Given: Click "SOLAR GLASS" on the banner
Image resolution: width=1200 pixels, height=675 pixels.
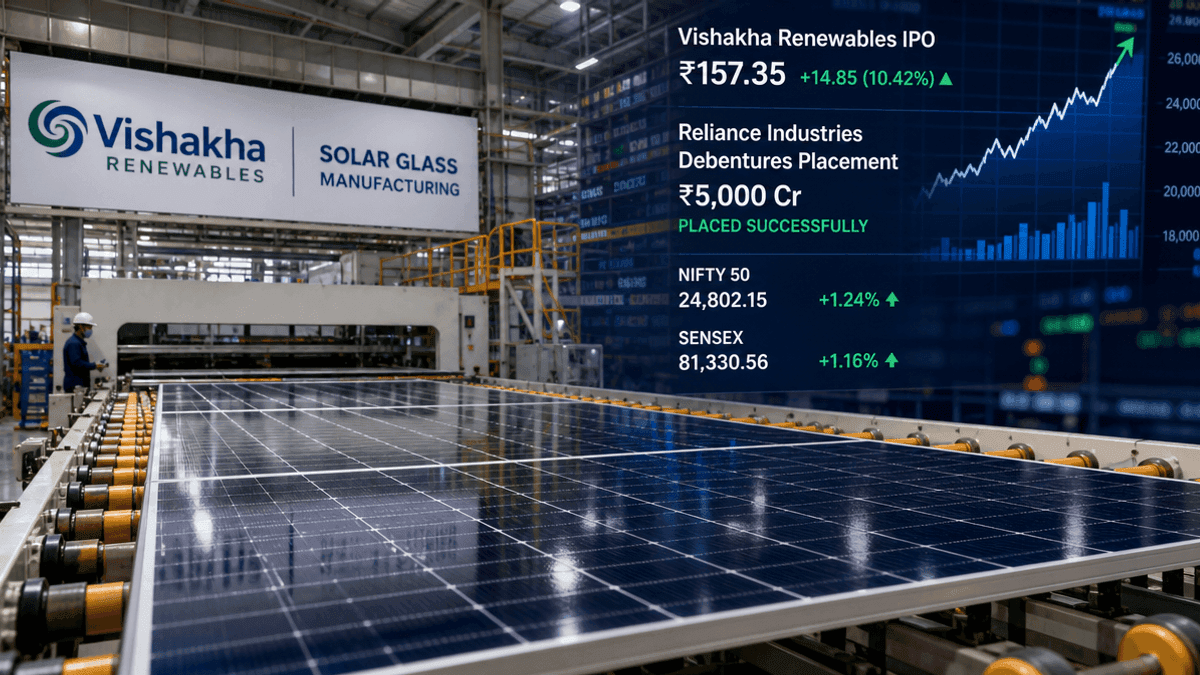Looking at the screenshot, I should (x=388, y=158).
